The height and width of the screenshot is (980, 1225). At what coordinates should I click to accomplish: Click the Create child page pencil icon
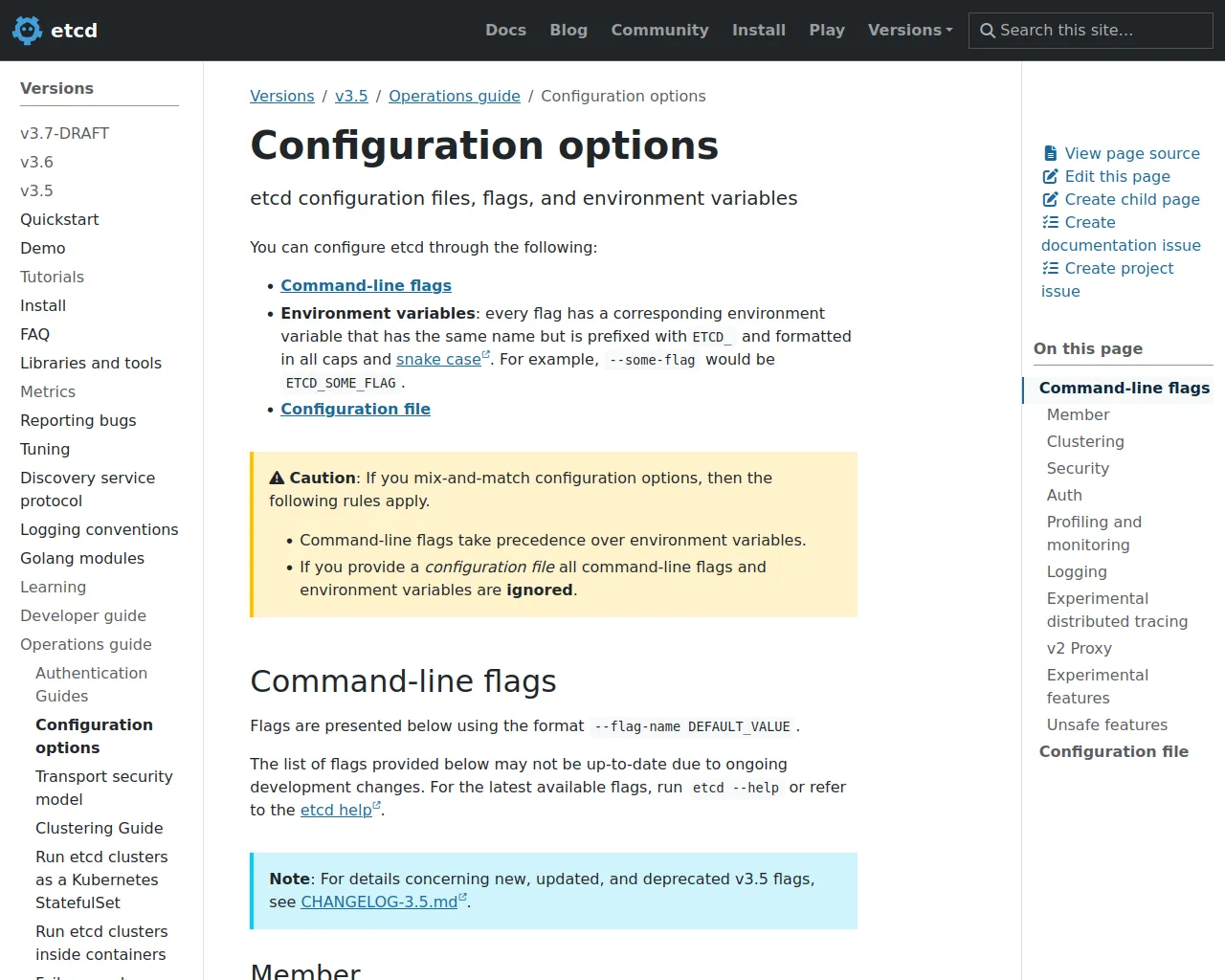coord(1050,199)
